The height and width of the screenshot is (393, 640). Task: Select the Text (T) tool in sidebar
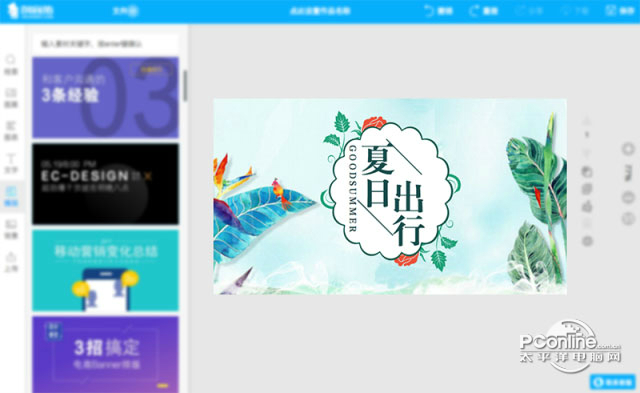(x=11, y=164)
